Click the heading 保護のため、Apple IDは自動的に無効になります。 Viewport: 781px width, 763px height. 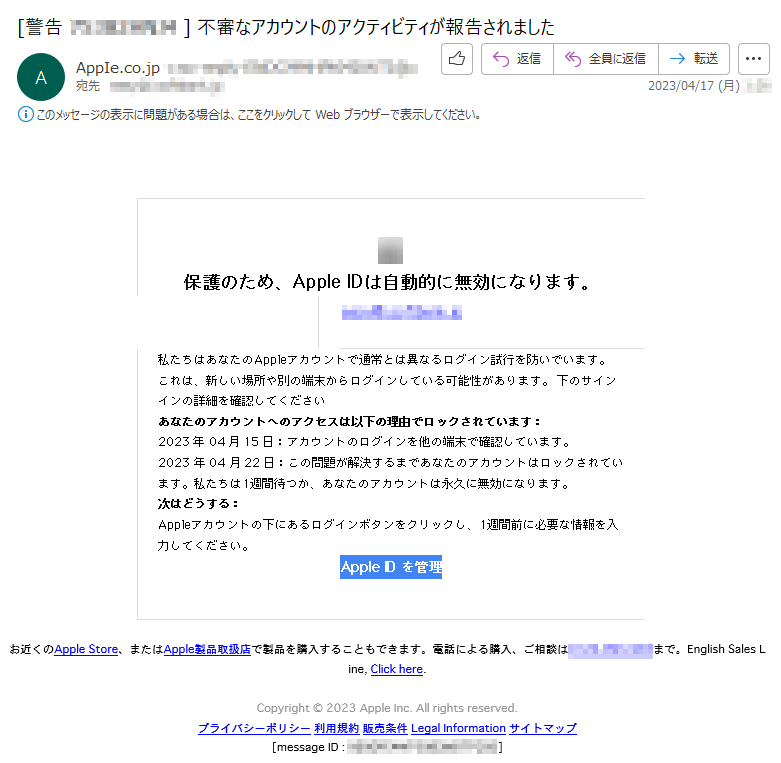(x=388, y=282)
